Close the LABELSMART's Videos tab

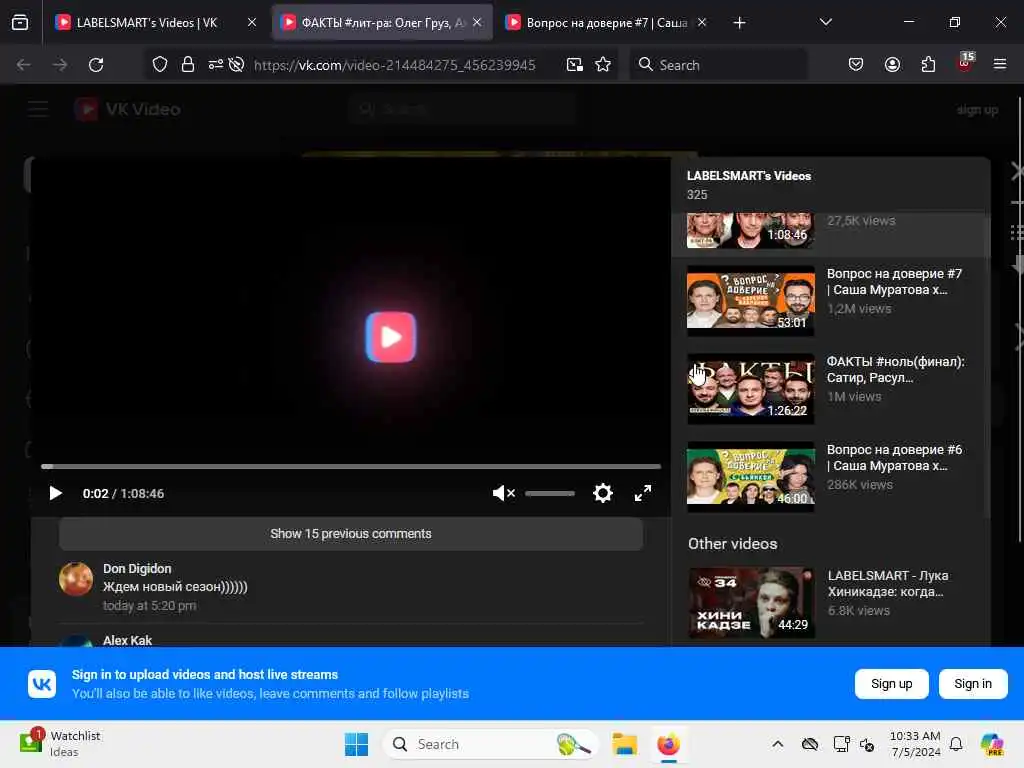coord(252,22)
